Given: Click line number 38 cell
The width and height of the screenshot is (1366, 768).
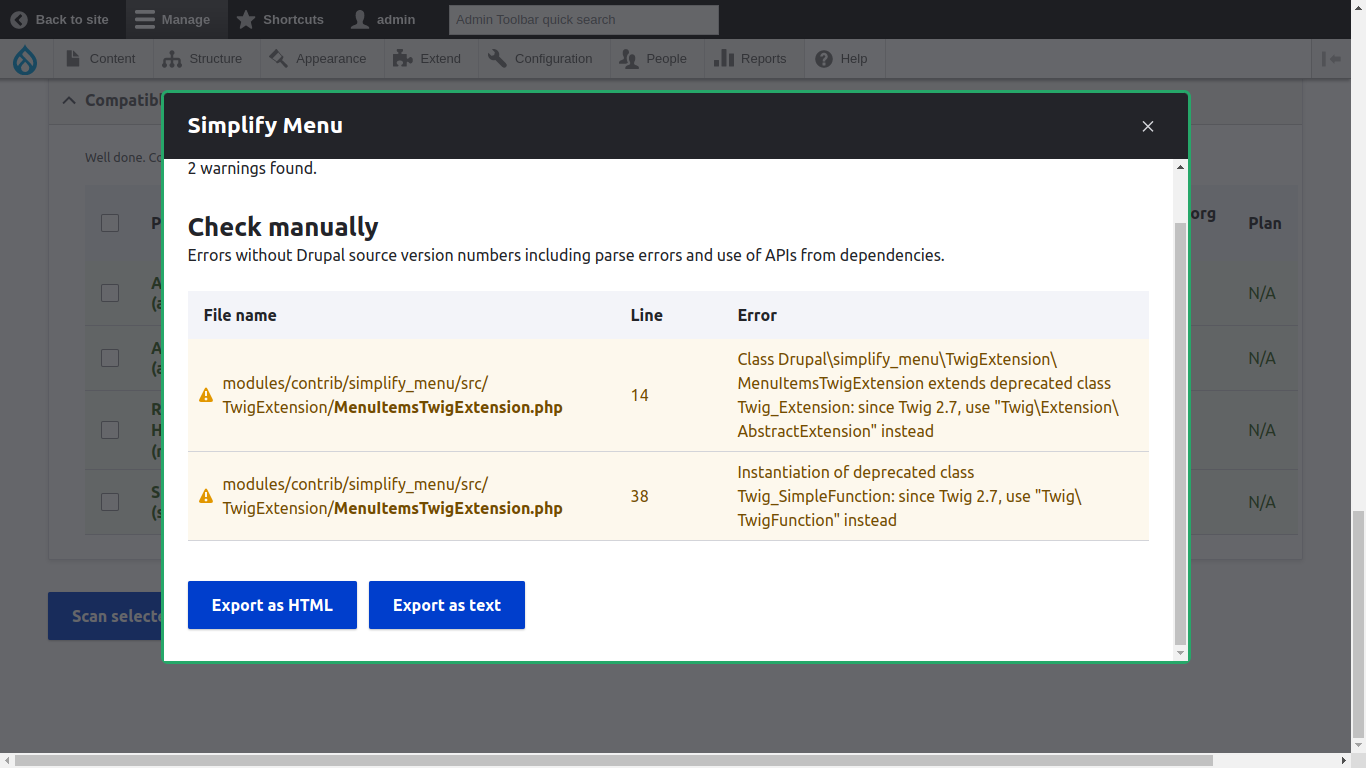Looking at the screenshot, I should [x=640, y=496].
